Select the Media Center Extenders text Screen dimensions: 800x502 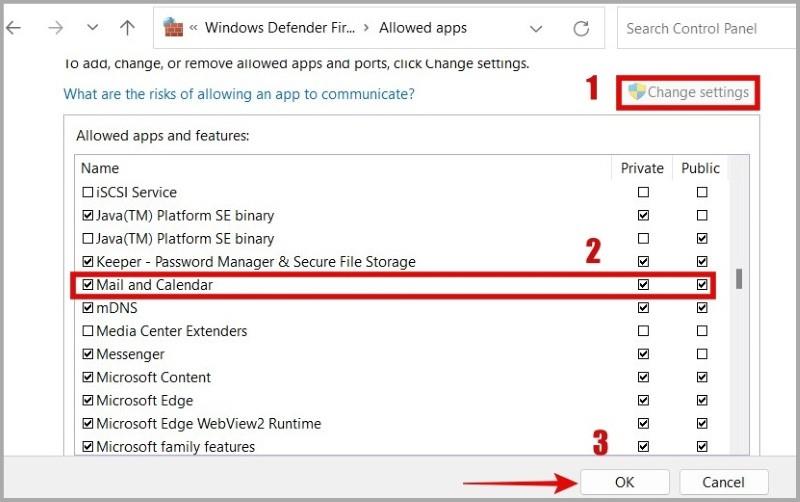pos(172,331)
